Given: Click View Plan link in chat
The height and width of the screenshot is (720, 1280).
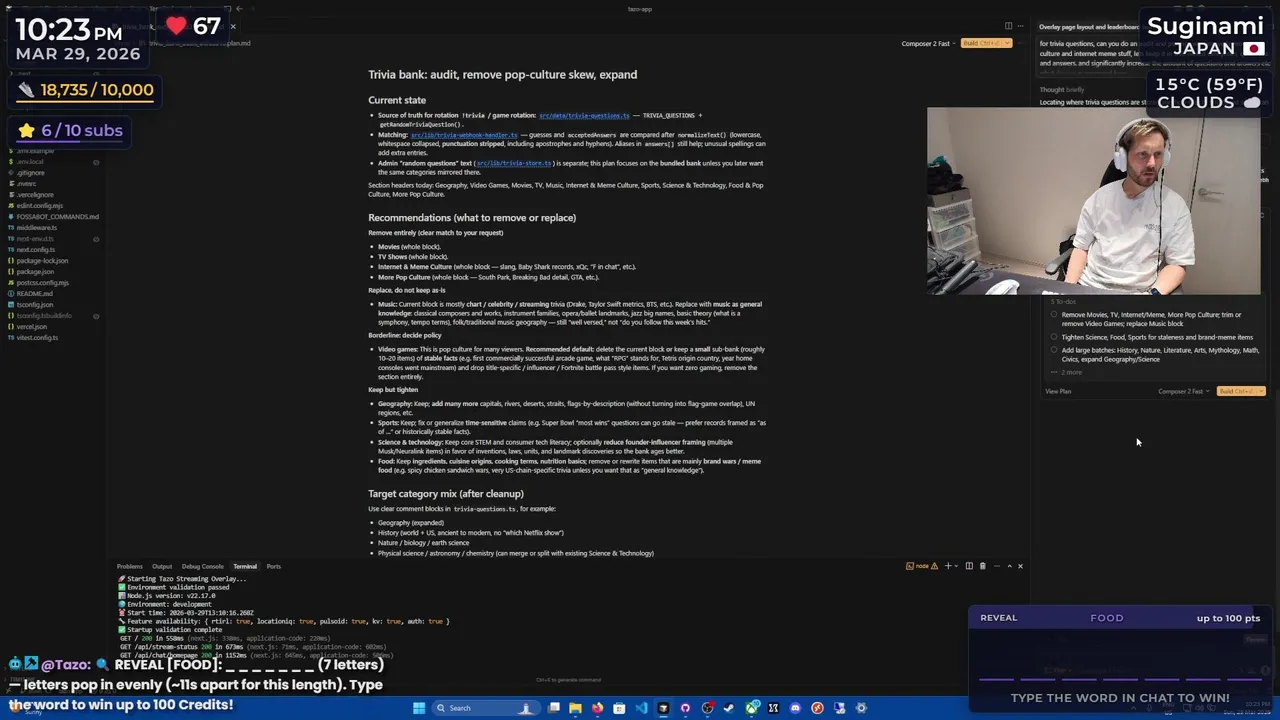Looking at the screenshot, I should pos(1057,391).
